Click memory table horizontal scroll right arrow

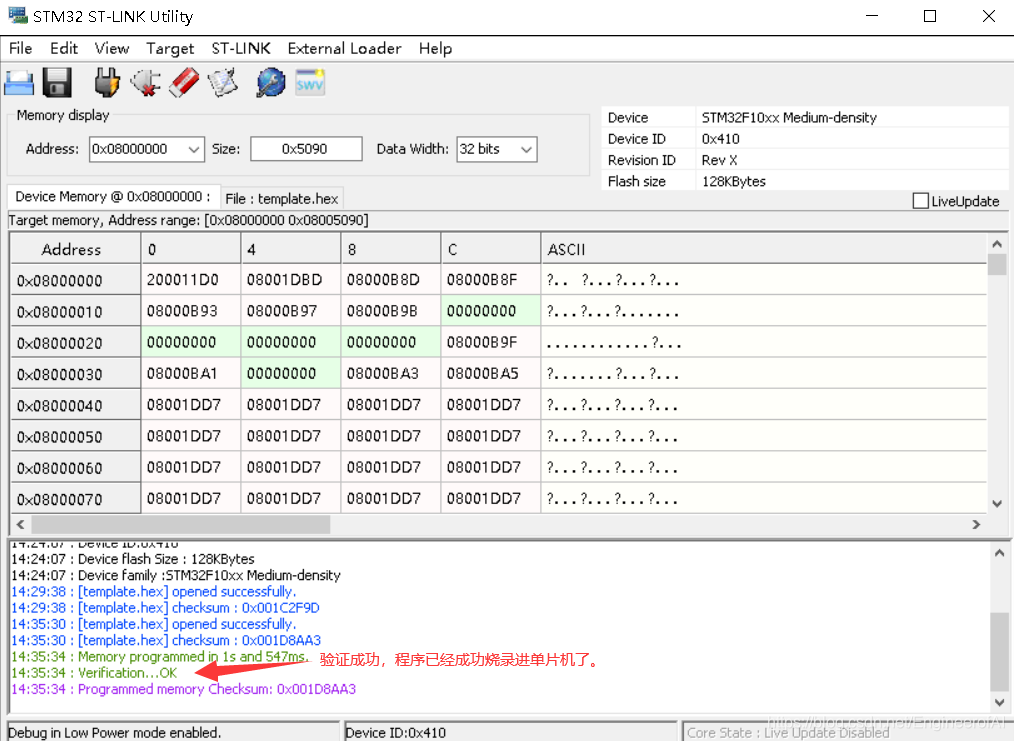[976, 524]
